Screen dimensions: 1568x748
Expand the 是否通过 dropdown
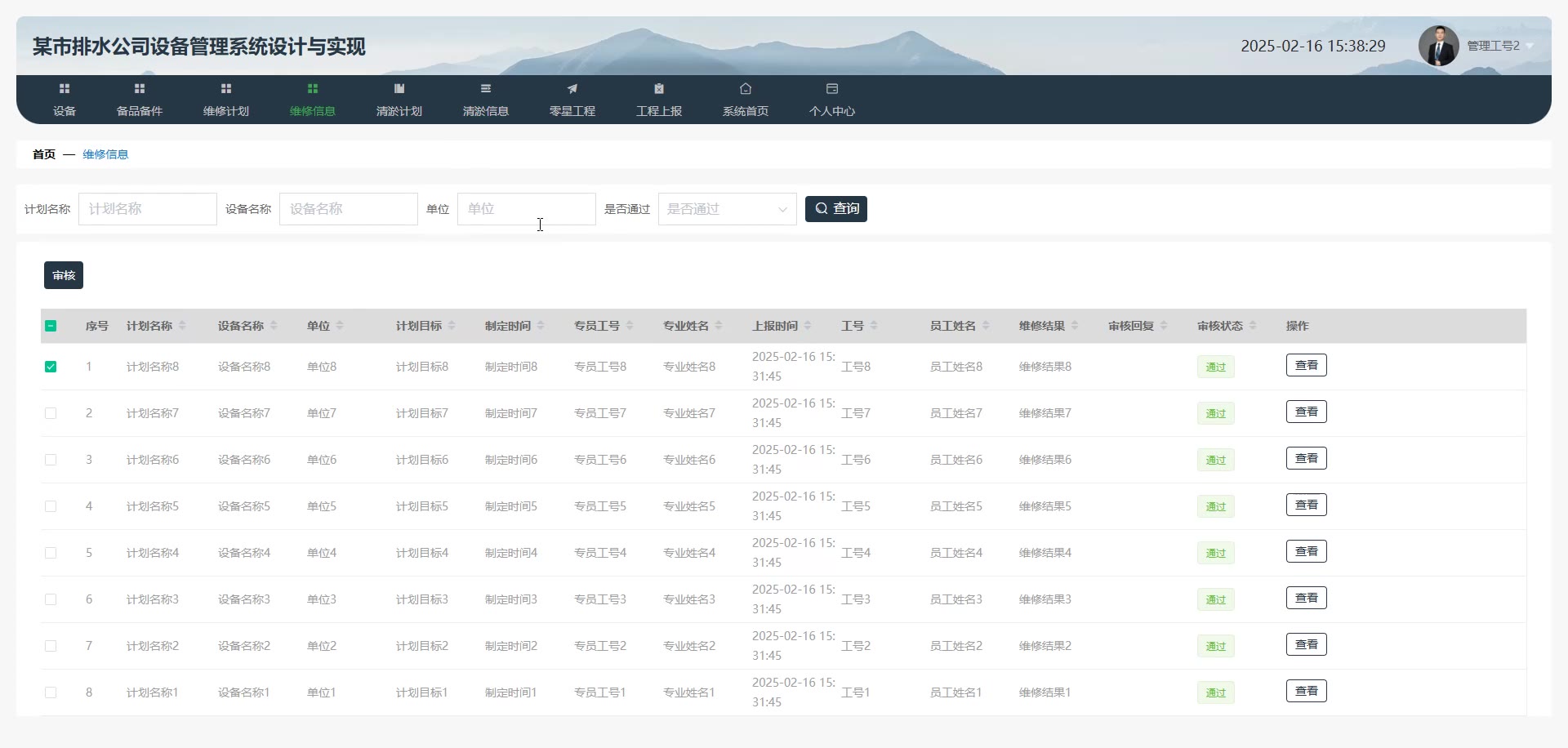727,209
